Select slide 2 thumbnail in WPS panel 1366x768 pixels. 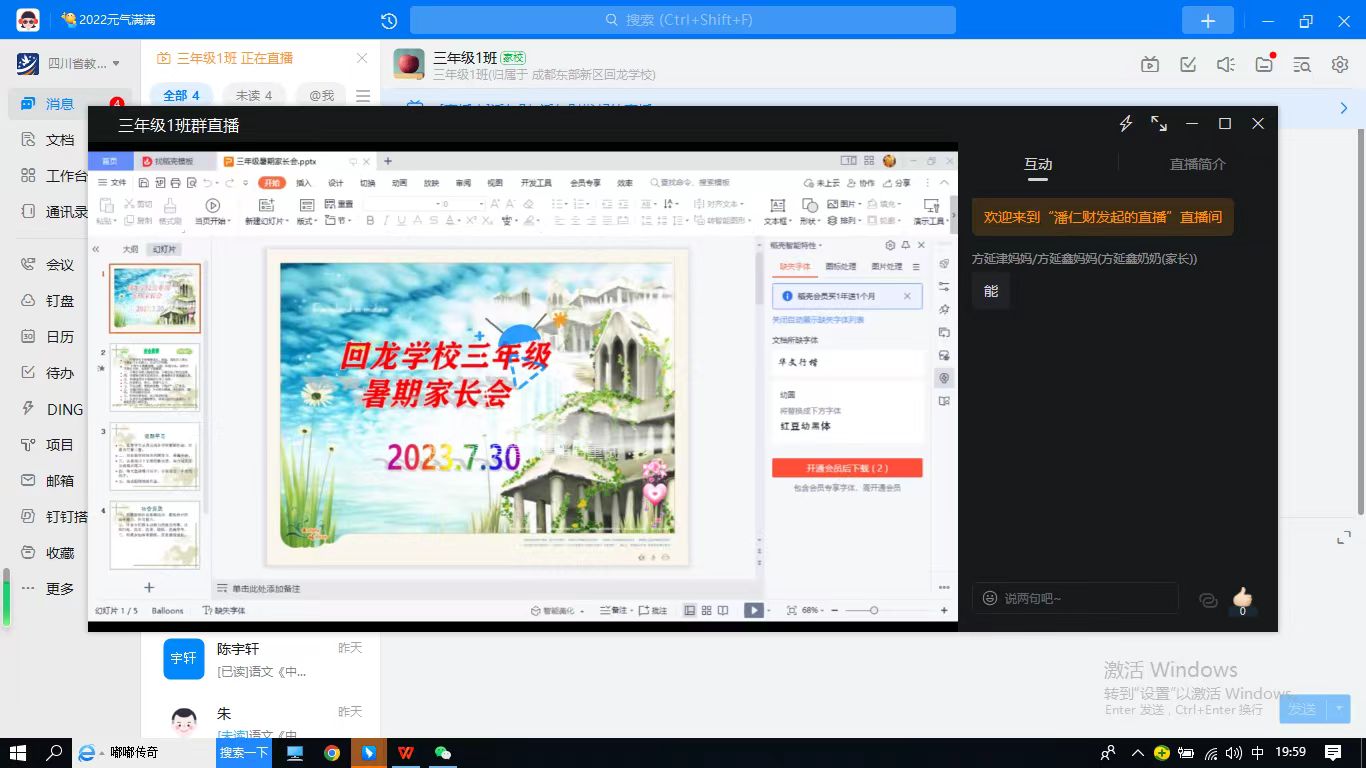pos(155,378)
